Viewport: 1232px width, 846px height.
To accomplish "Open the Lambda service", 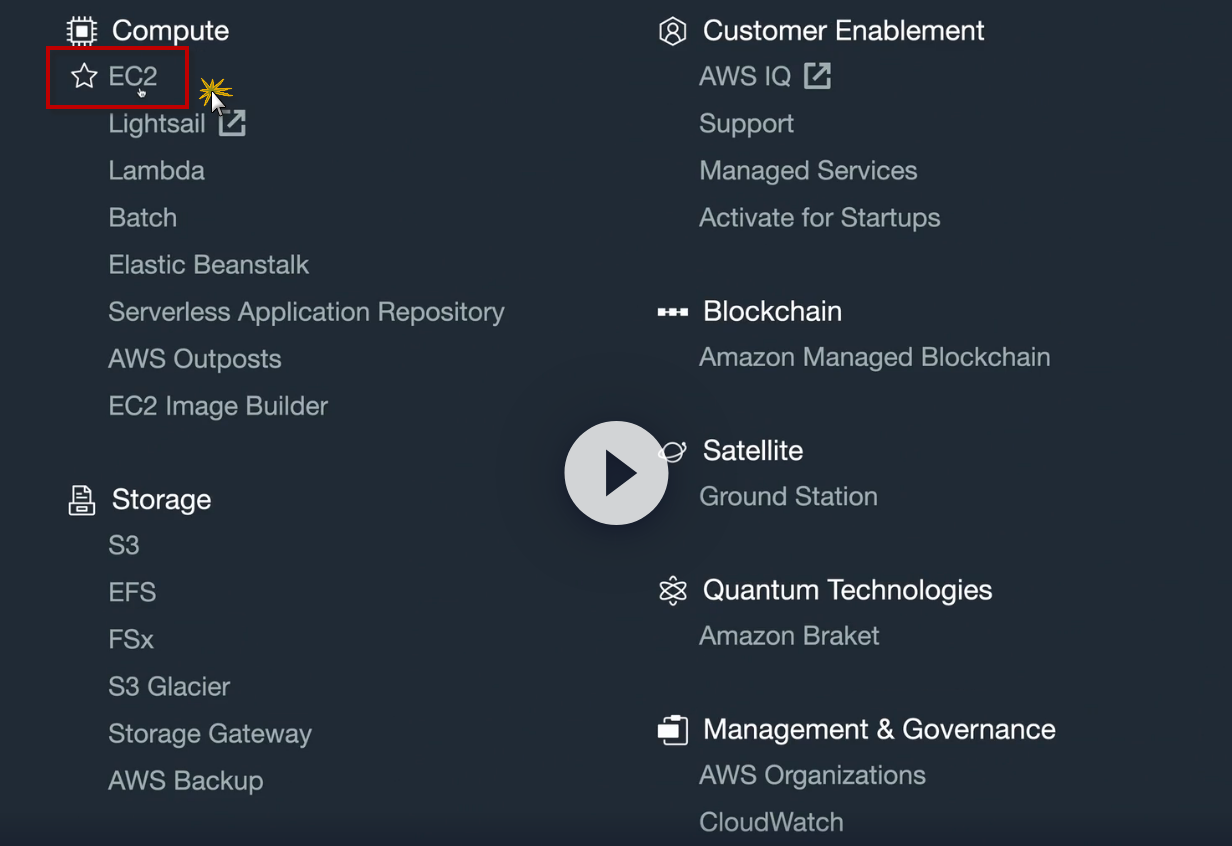I will [156, 171].
